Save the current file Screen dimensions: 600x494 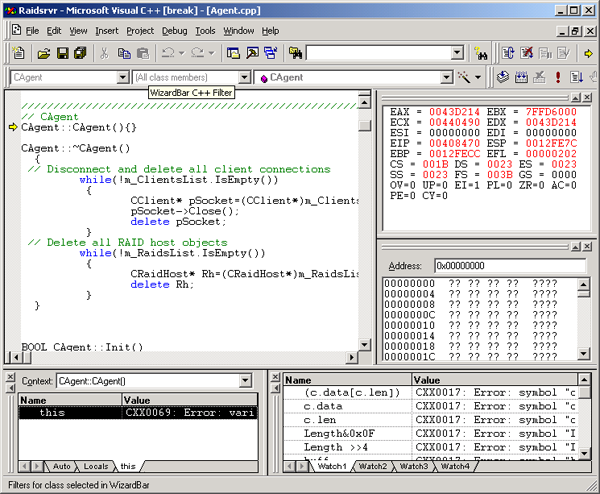[x=62, y=53]
